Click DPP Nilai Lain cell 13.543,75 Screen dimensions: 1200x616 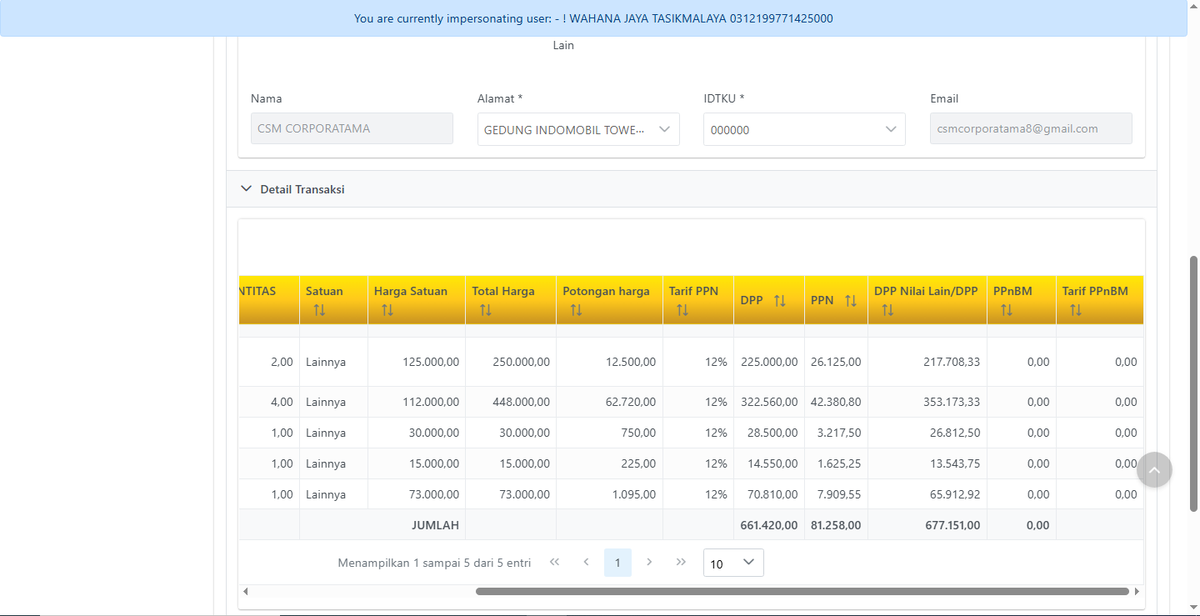click(x=955, y=464)
